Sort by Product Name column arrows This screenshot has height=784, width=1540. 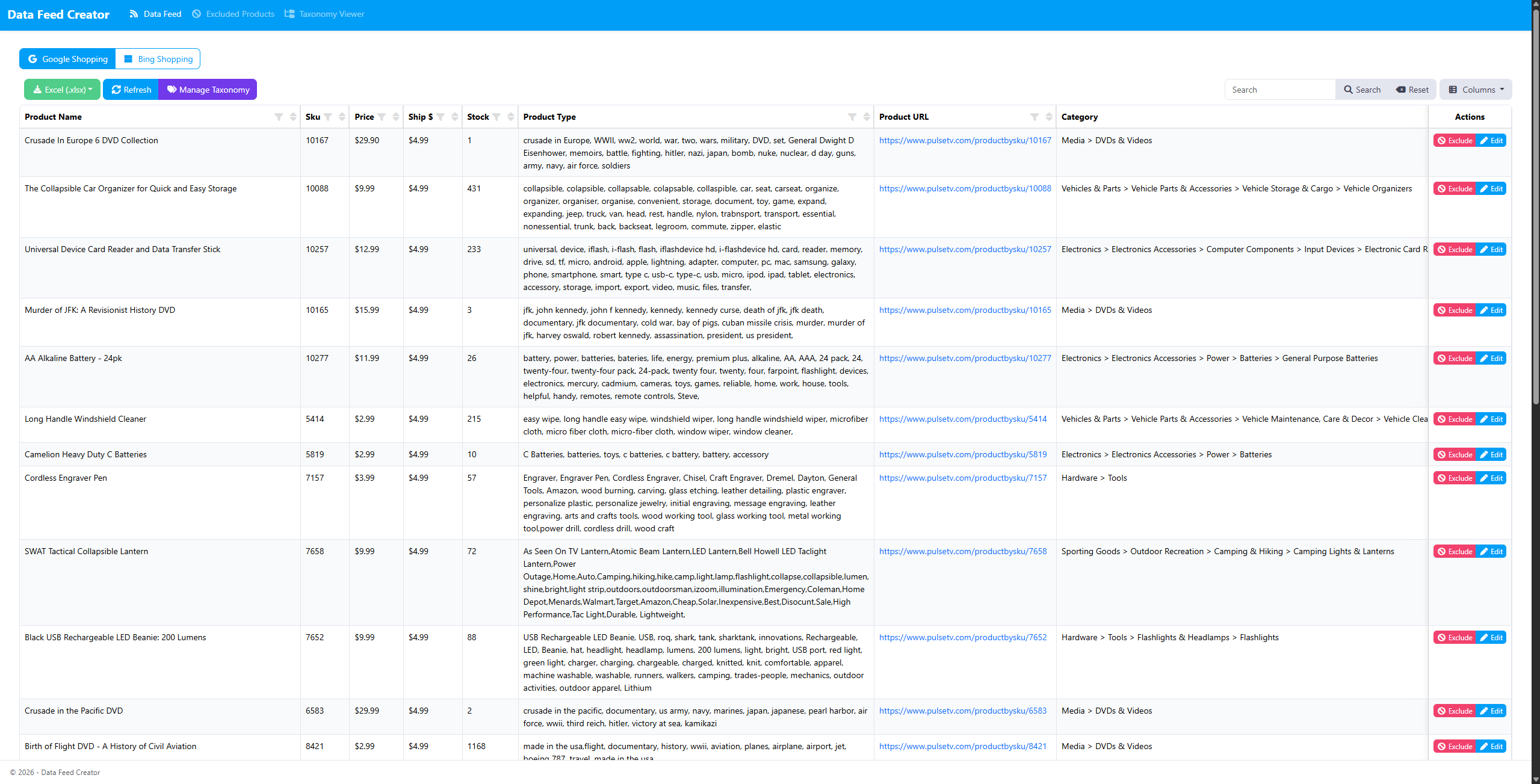pyautogui.click(x=293, y=117)
